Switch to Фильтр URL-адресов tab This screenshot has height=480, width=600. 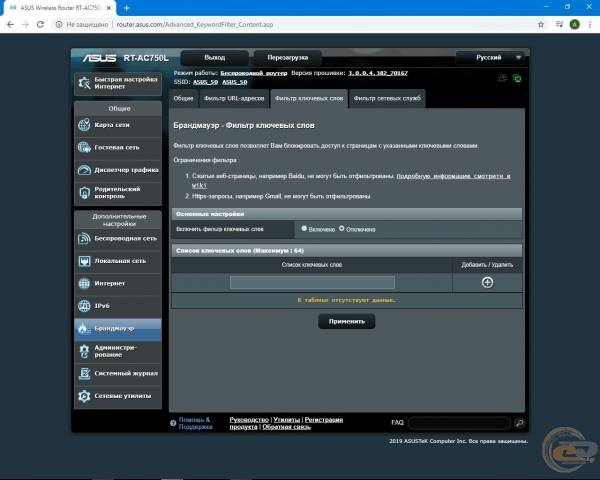coord(233,98)
